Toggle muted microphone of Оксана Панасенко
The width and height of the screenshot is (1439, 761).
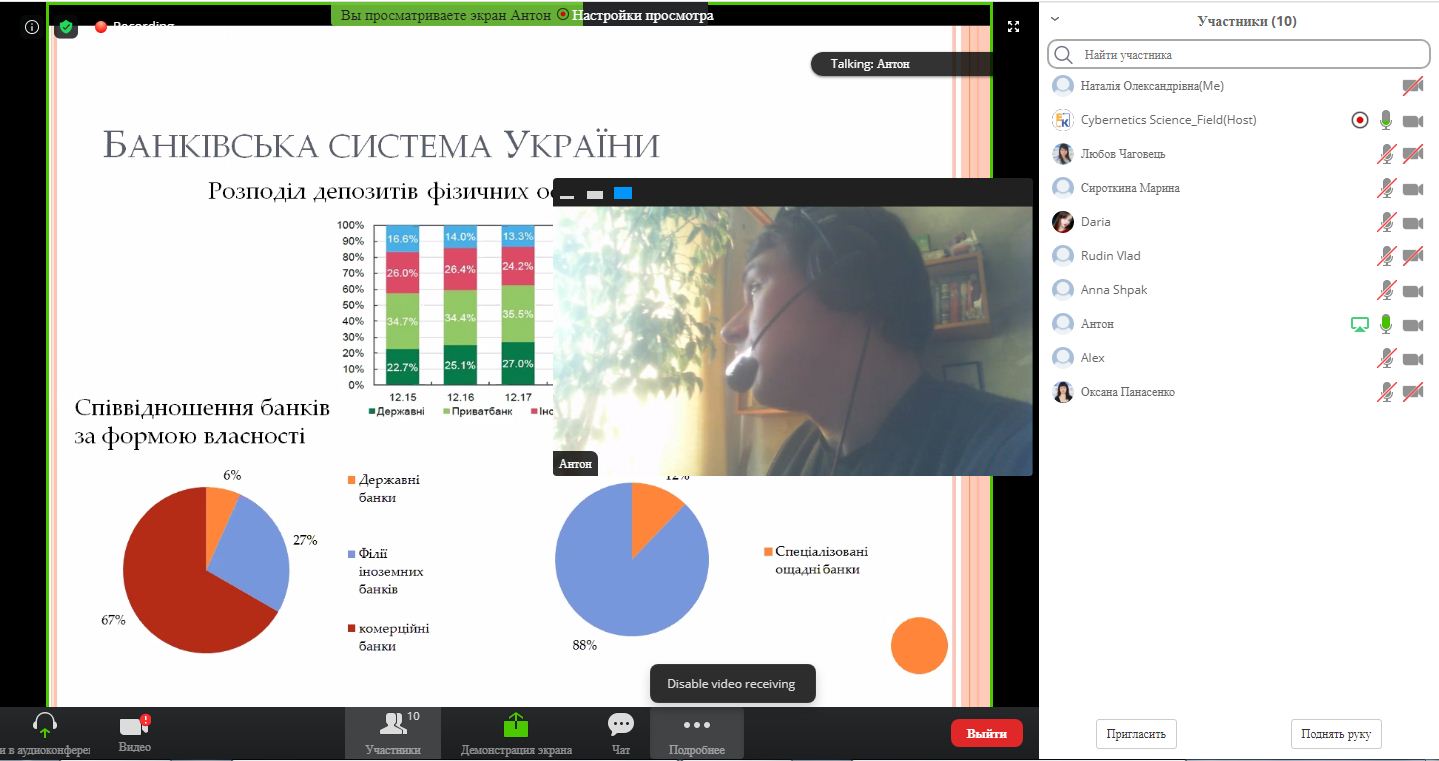point(1386,392)
